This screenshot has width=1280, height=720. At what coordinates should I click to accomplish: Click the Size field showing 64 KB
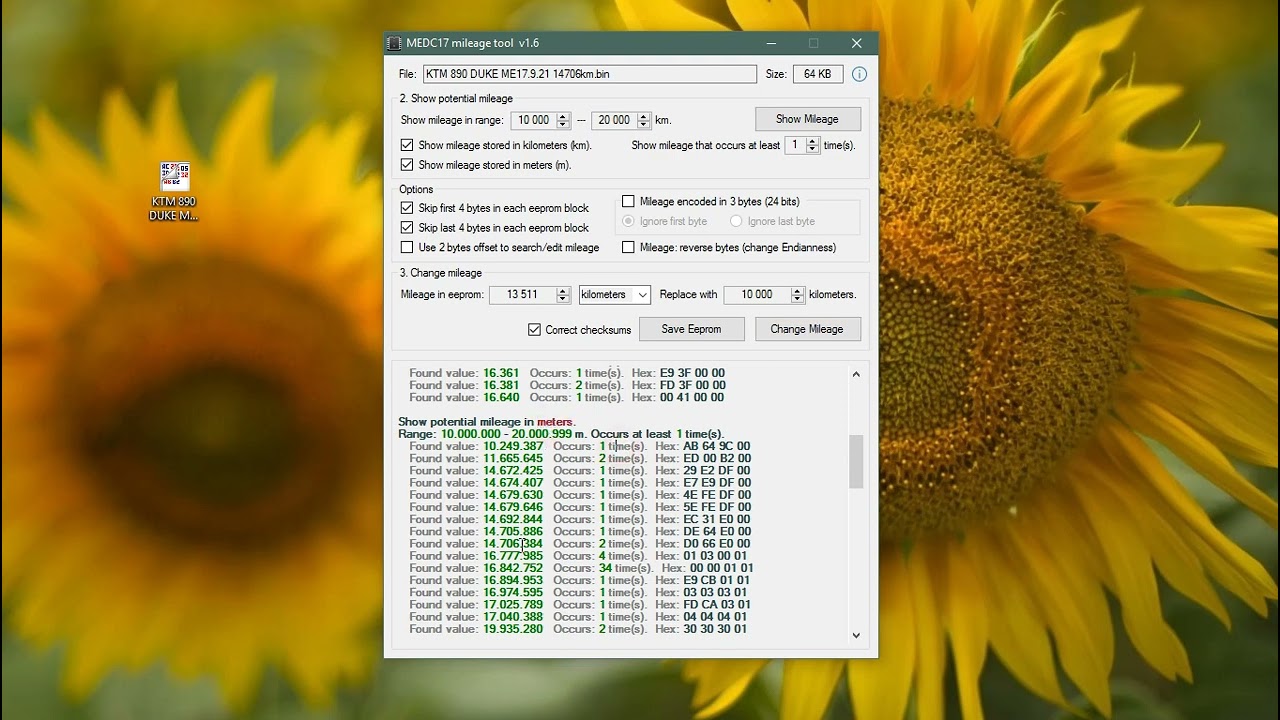tap(818, 74)
